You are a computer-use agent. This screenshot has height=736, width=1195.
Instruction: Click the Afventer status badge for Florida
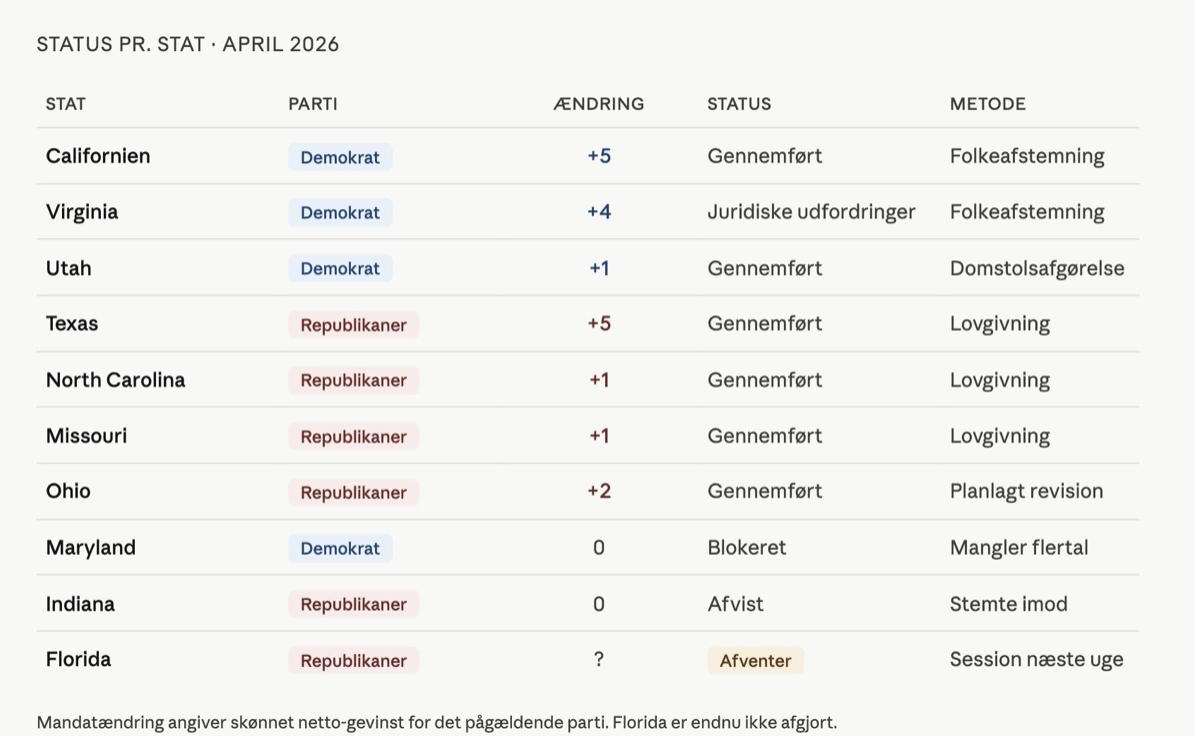(755, 661)
